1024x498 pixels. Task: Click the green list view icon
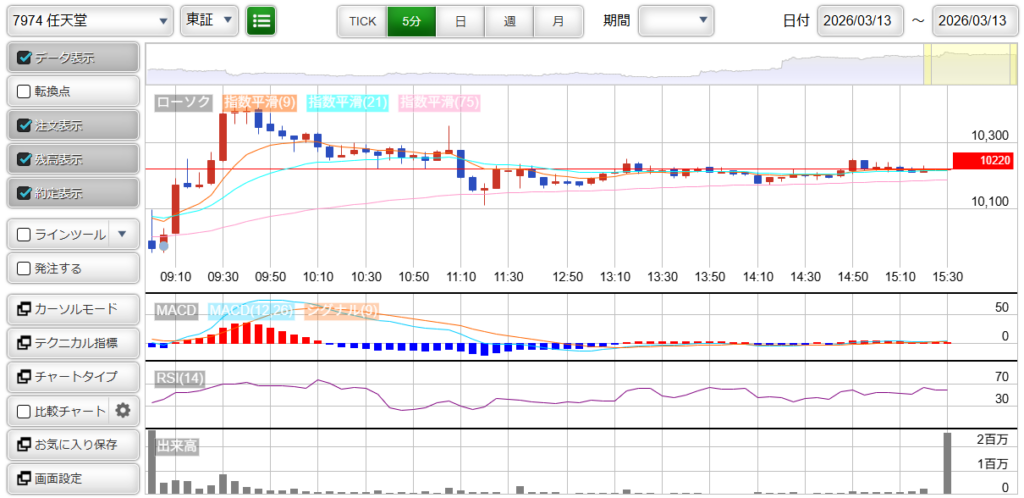(x=261, y=20)
